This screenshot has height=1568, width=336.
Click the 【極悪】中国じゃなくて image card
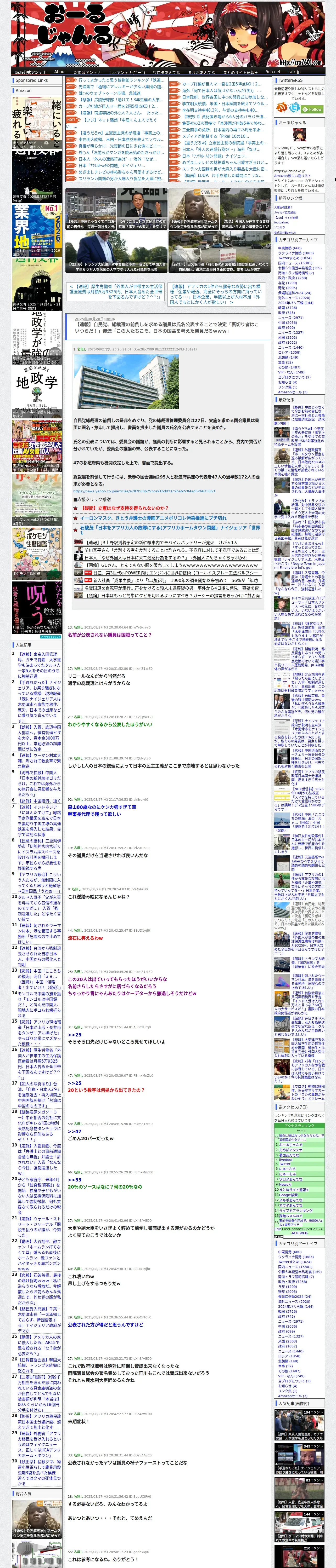[x=90, y=209]
